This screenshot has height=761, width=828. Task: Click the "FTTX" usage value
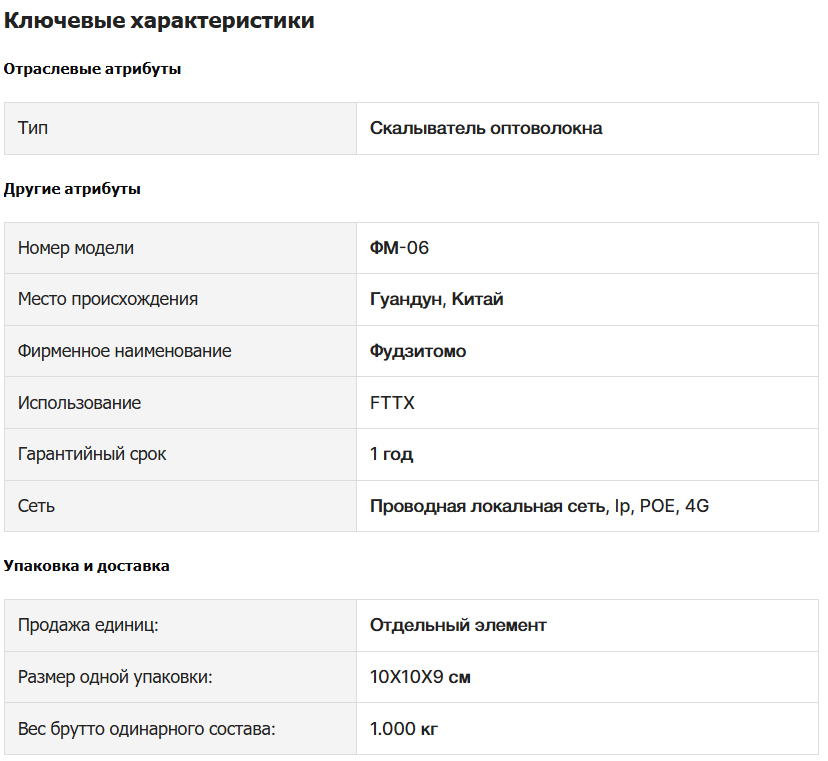(x=392, y=403)
